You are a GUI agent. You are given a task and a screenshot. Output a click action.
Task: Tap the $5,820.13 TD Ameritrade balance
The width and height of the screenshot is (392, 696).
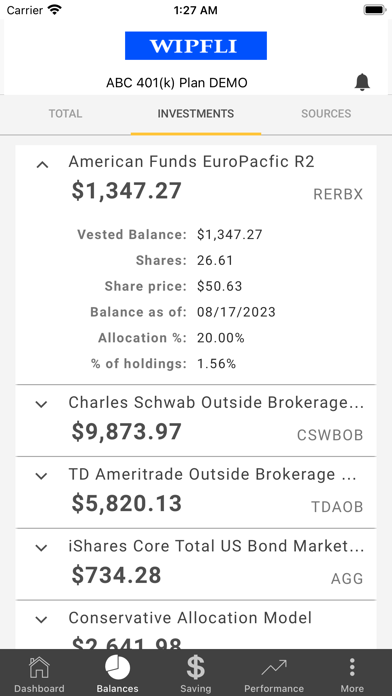click(x=127, y=503)
